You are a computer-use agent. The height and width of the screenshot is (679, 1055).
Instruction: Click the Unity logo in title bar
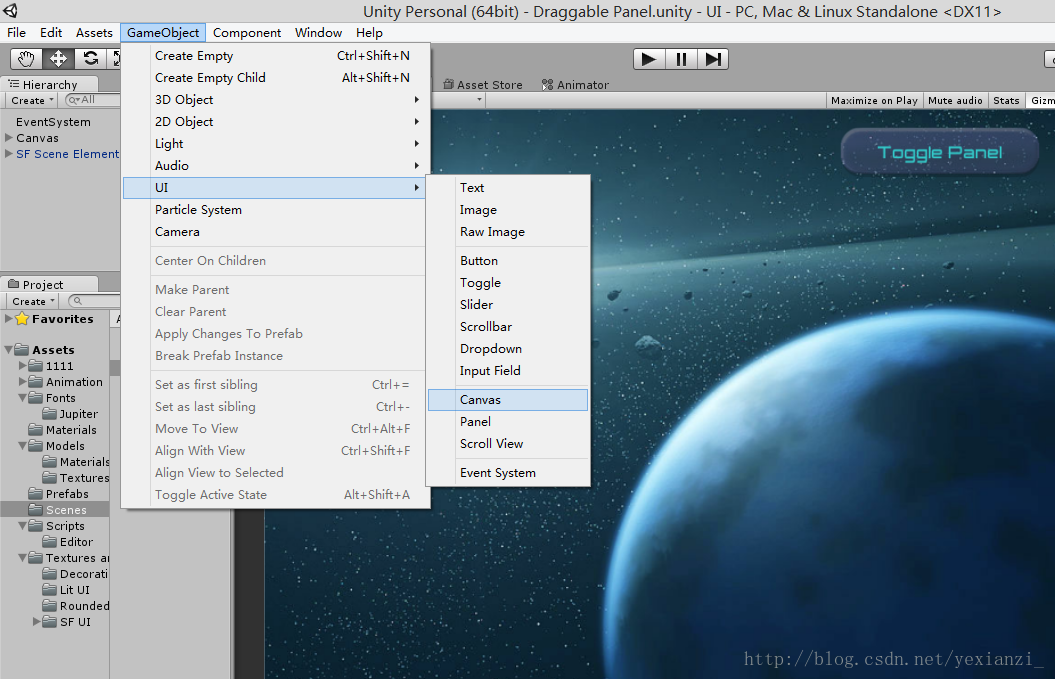10,11
